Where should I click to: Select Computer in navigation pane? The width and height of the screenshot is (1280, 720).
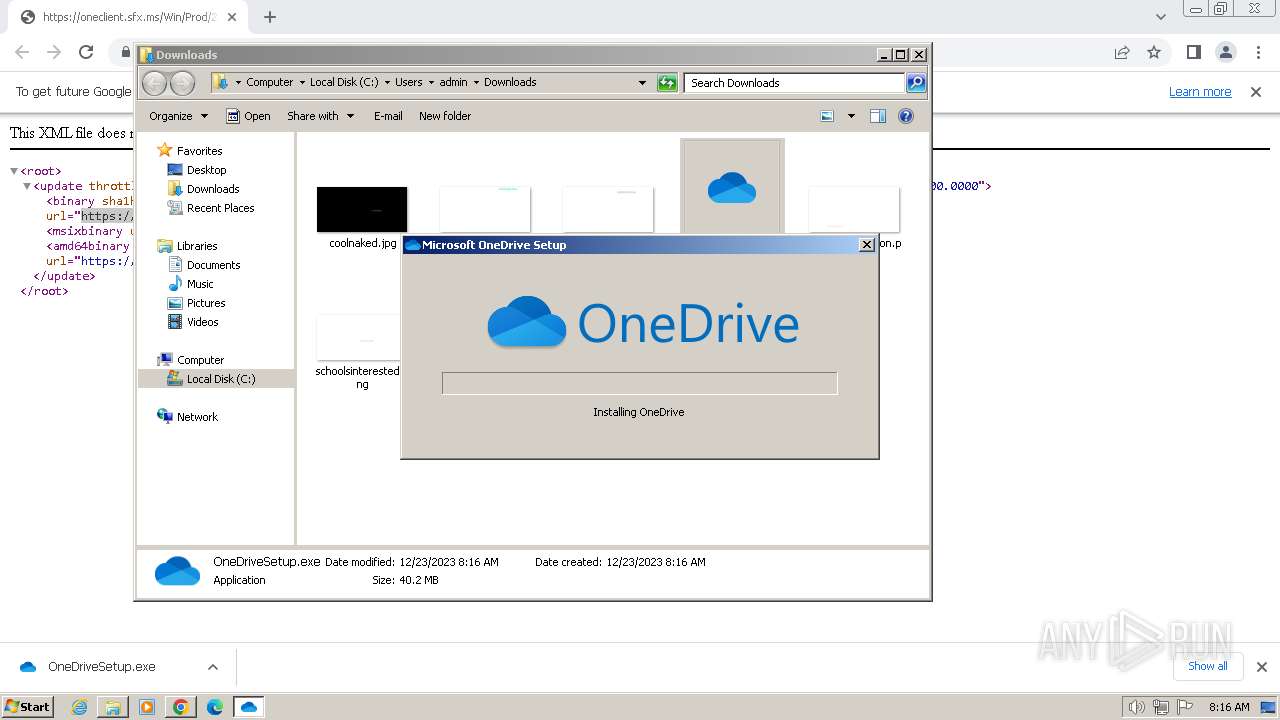click(191, 360)
